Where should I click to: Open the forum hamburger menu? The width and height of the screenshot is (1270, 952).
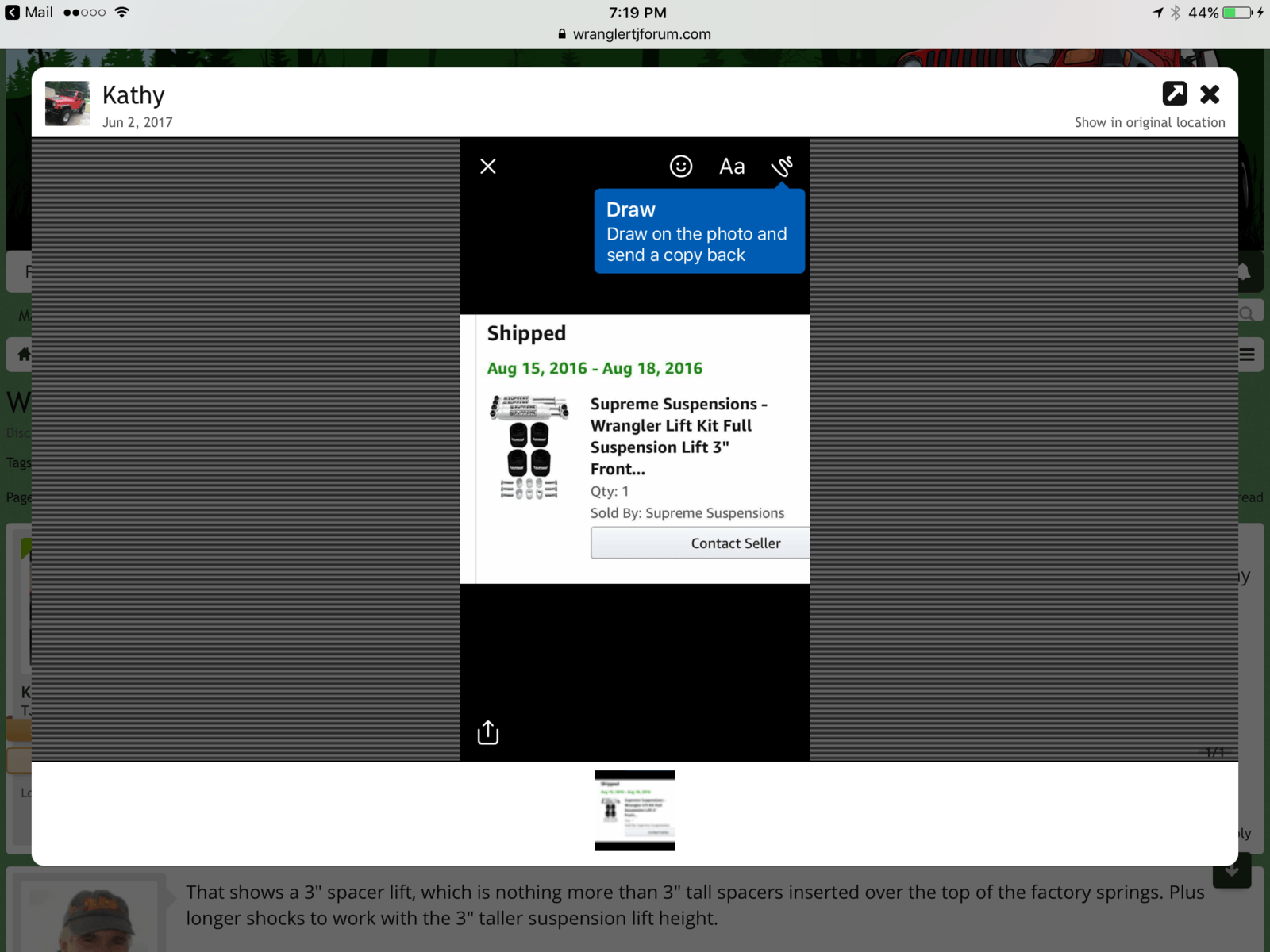tap(1247, 355)
